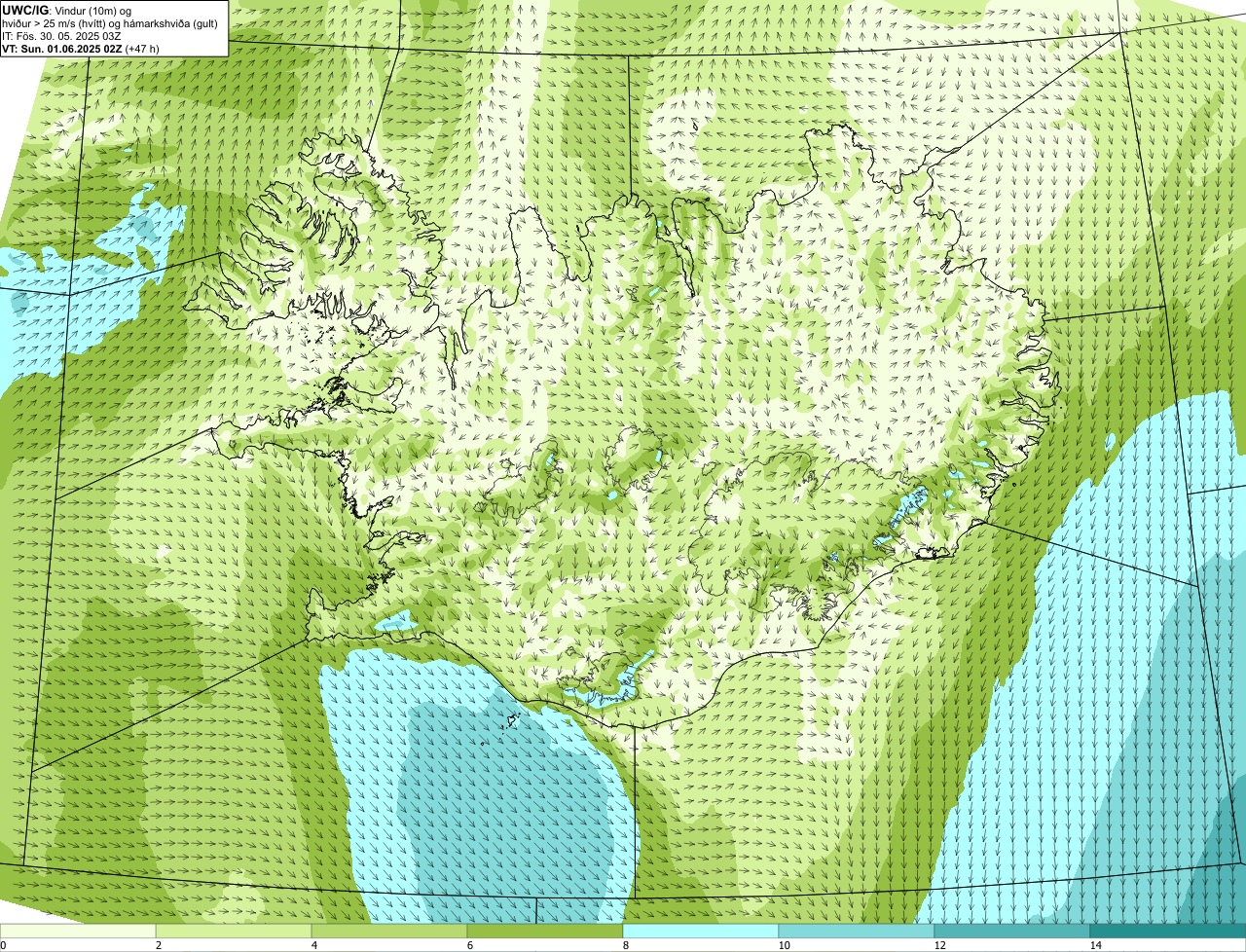Click the "8" label on the color scale
The height and width of the screenshot is (952, 1246).
tap(625, 945)
